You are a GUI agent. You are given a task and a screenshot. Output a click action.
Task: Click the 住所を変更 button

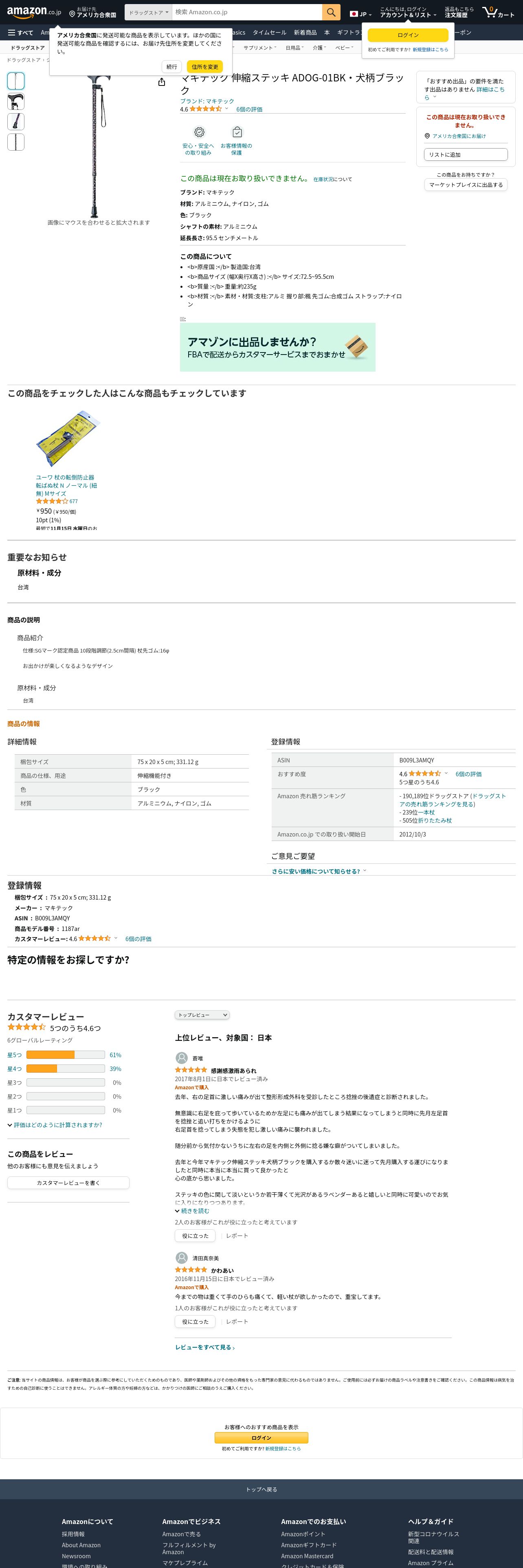pyautogui.click(x=204, y=67)
